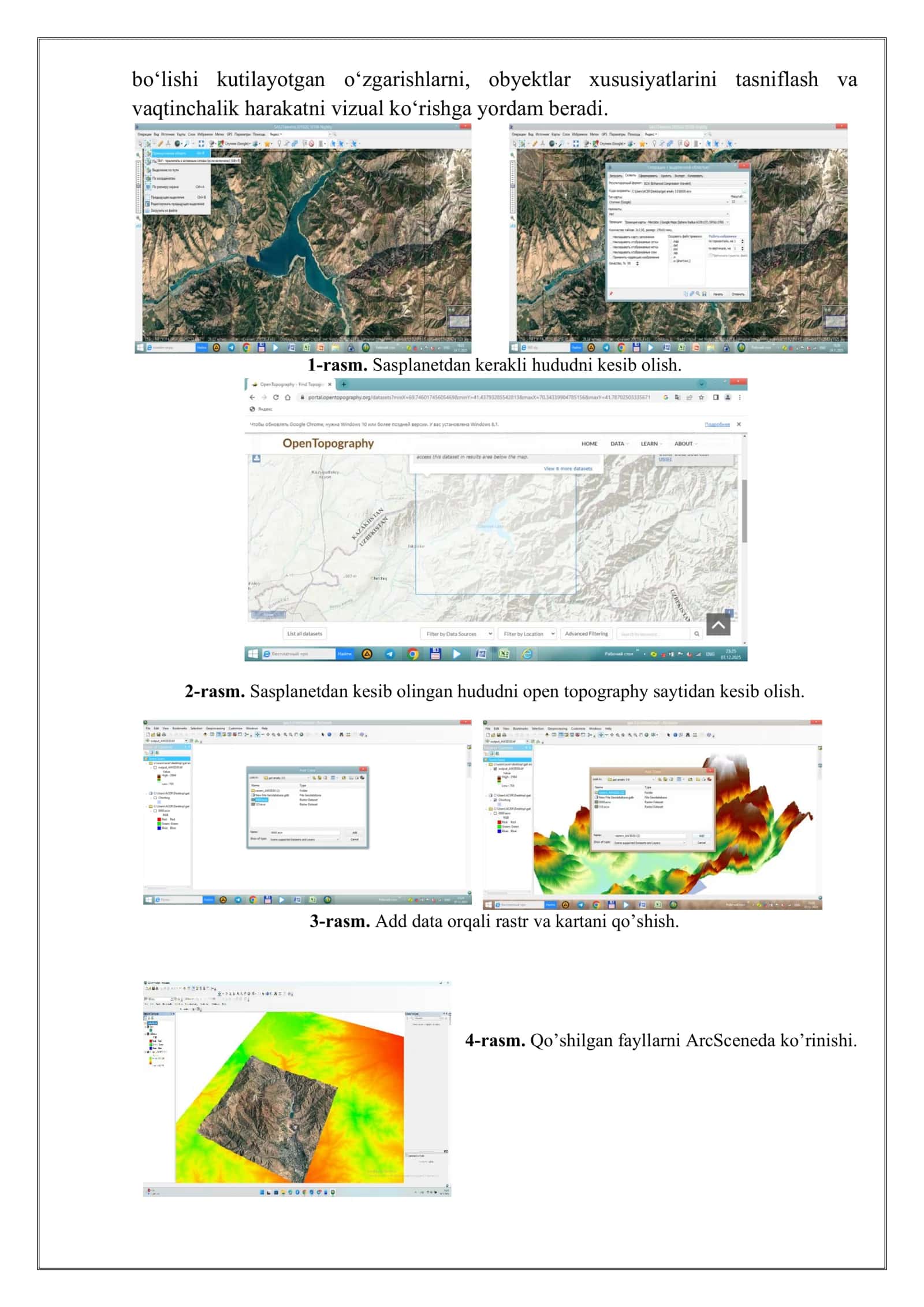The height and width of the screenshot is (1307, 924).
Task: Click the Chrome back arrow in the OpenTopography browser
Action: [x=252, y=398]
